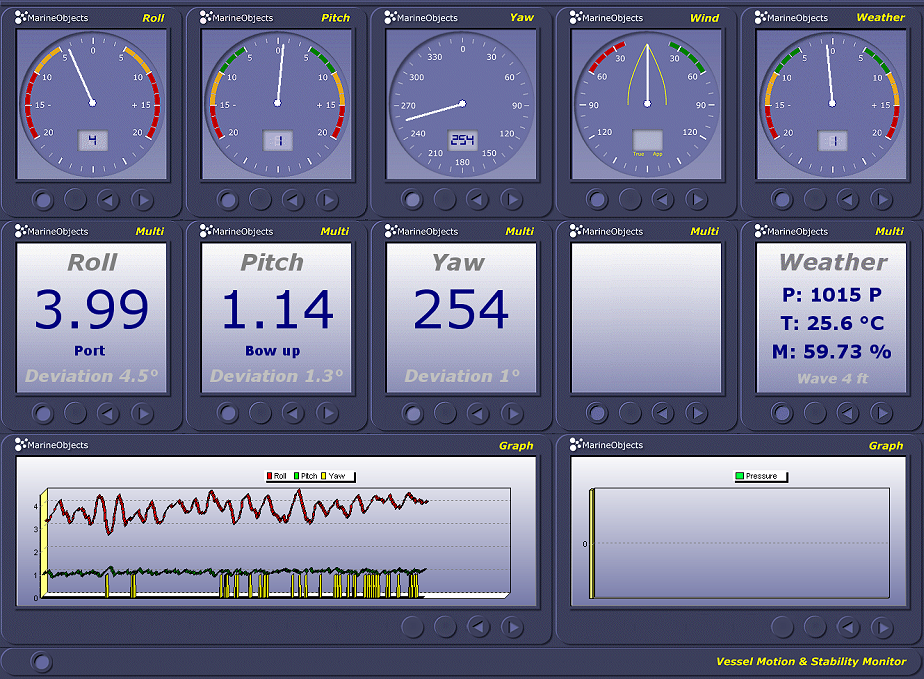Toggle the lit round button under the Roll 3.99 readout
This screenshot has height=679, width=924.
point(43,414)
